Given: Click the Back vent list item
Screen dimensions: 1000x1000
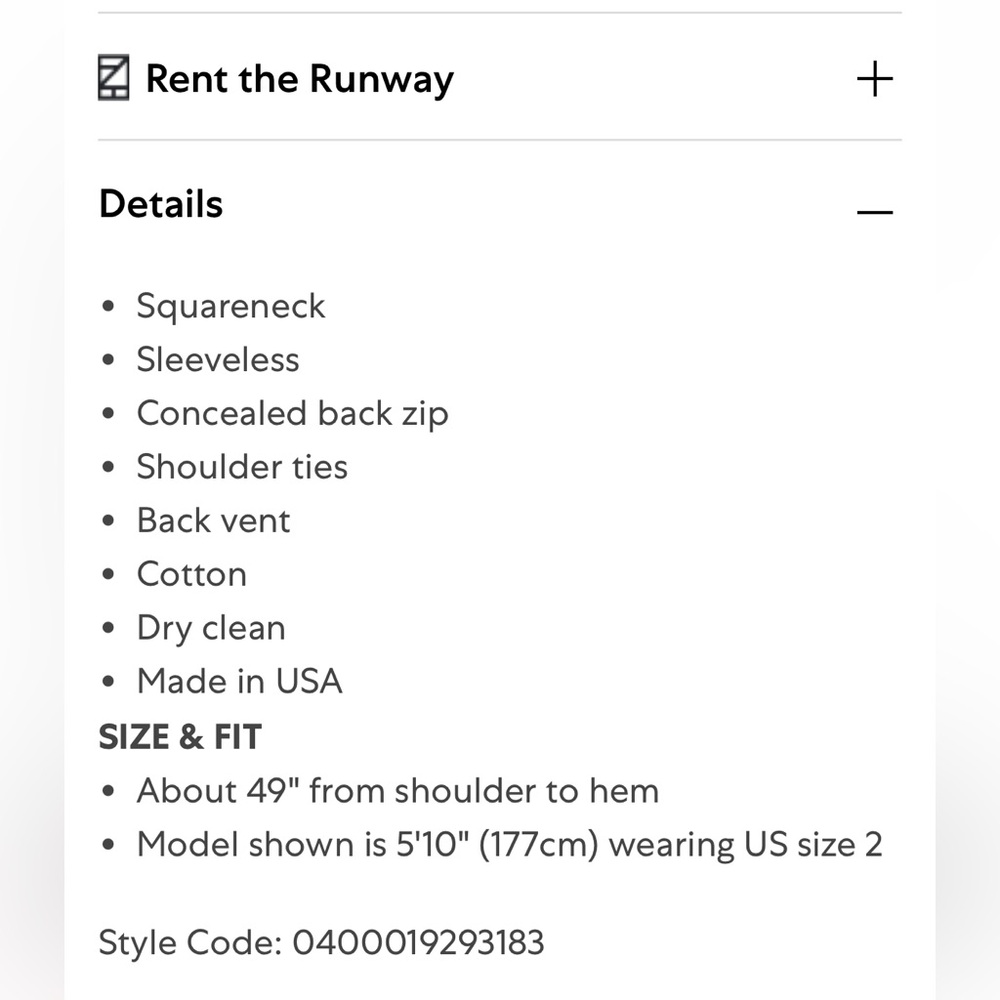Looking at the screenshot, I should tap(213, 521).
